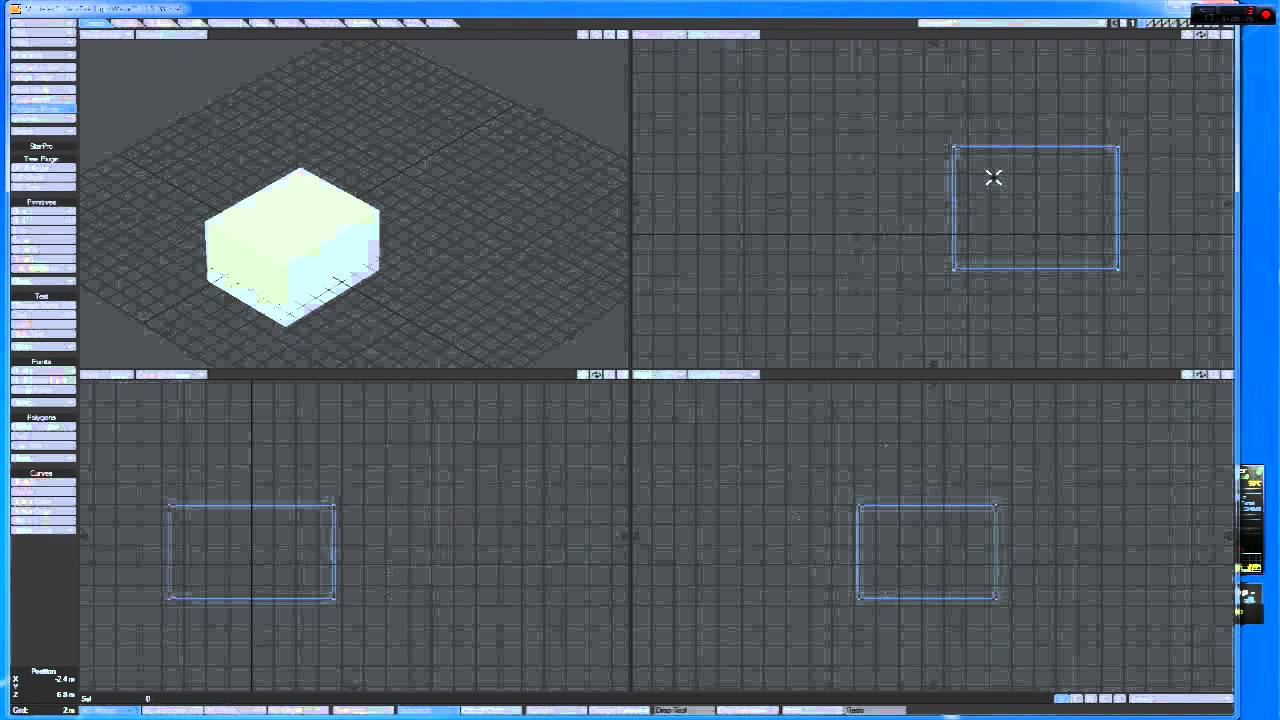Open the top-right viewport display style dropdown
This screenshot has height=720, width=1280.
point(724,34)
